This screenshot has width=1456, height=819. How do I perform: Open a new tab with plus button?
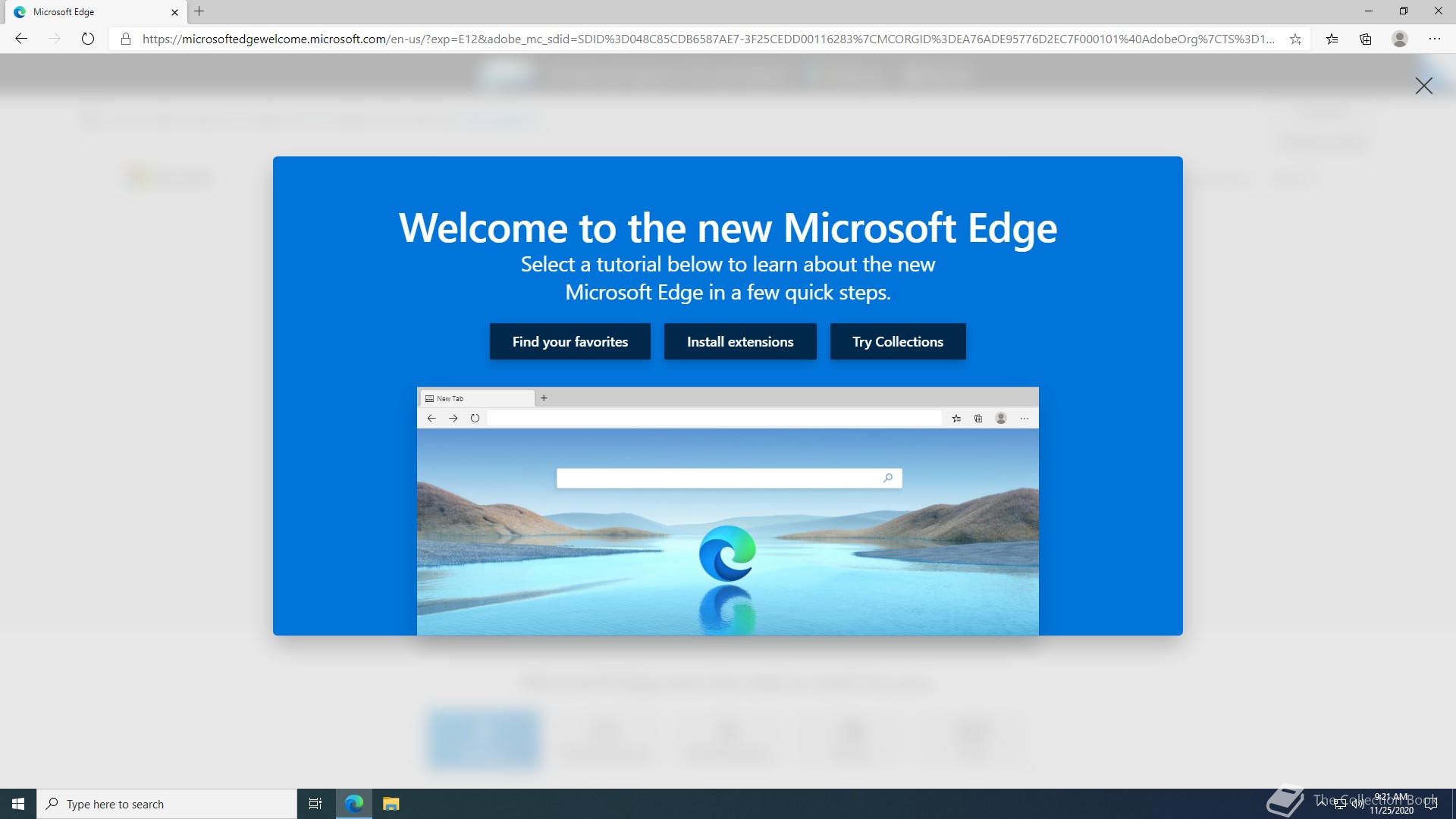(x=199, y=11)
